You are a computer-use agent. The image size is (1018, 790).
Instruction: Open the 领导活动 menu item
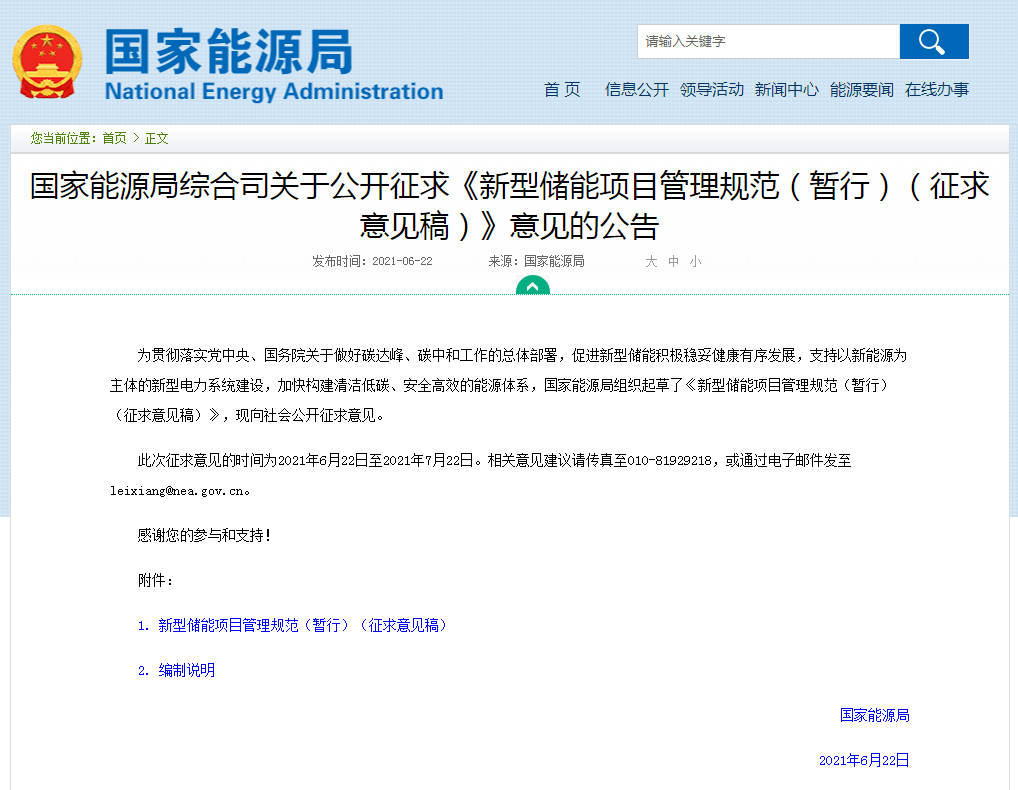[x=712, y=89]
